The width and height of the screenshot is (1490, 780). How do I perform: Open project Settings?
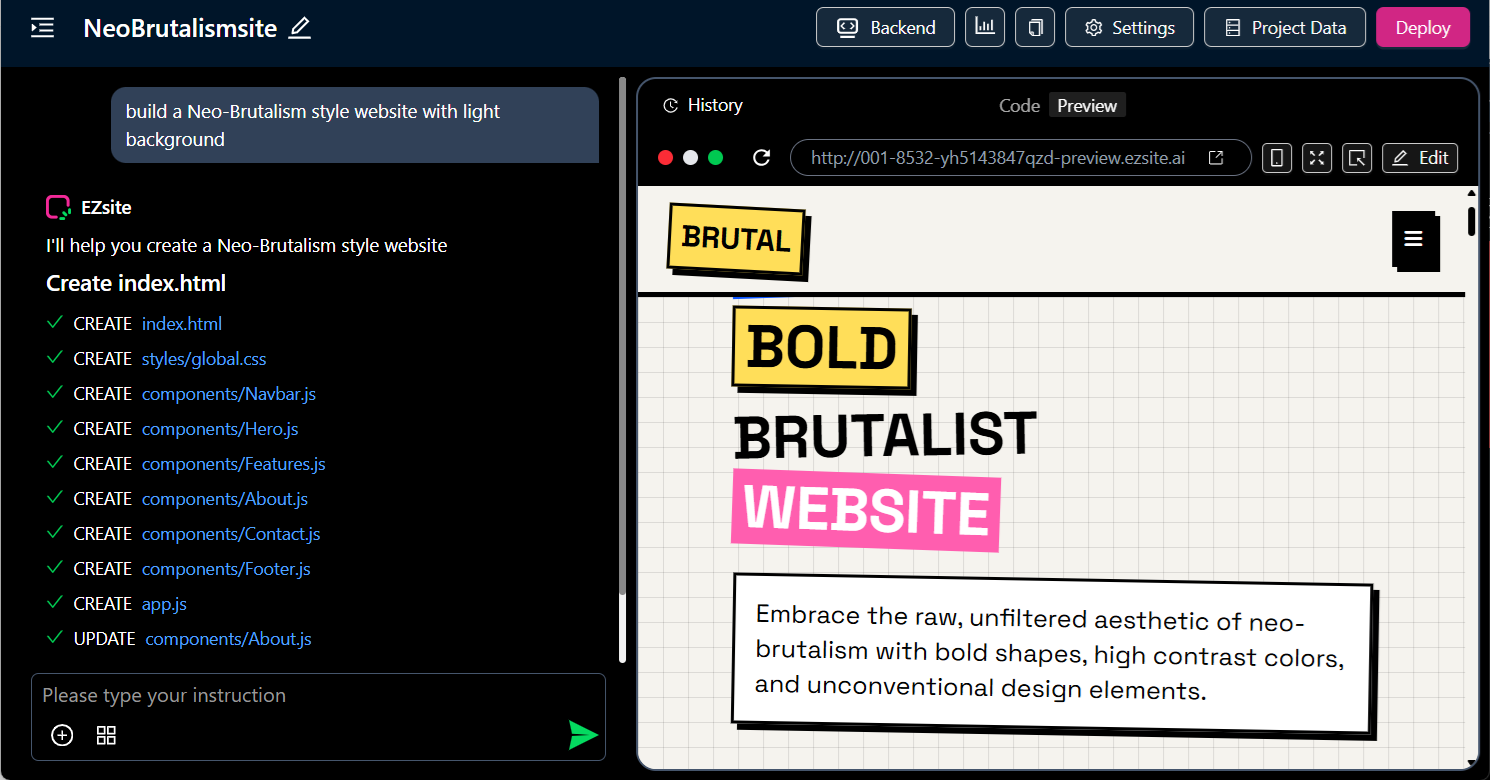click(x=1129, y=28)
